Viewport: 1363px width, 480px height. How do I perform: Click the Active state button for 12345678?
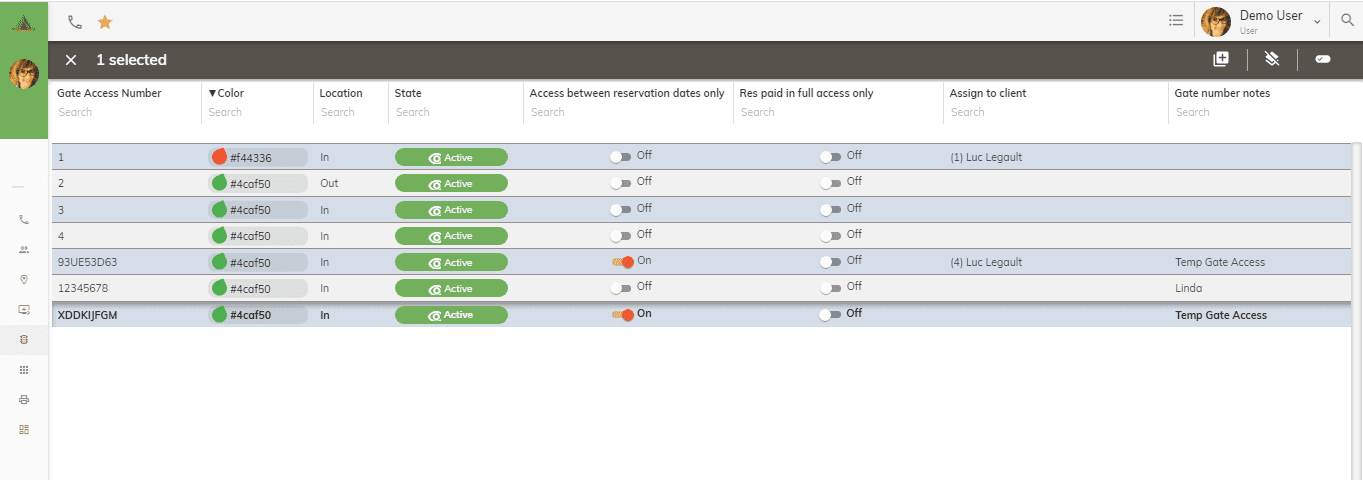[x=451, y=289]
